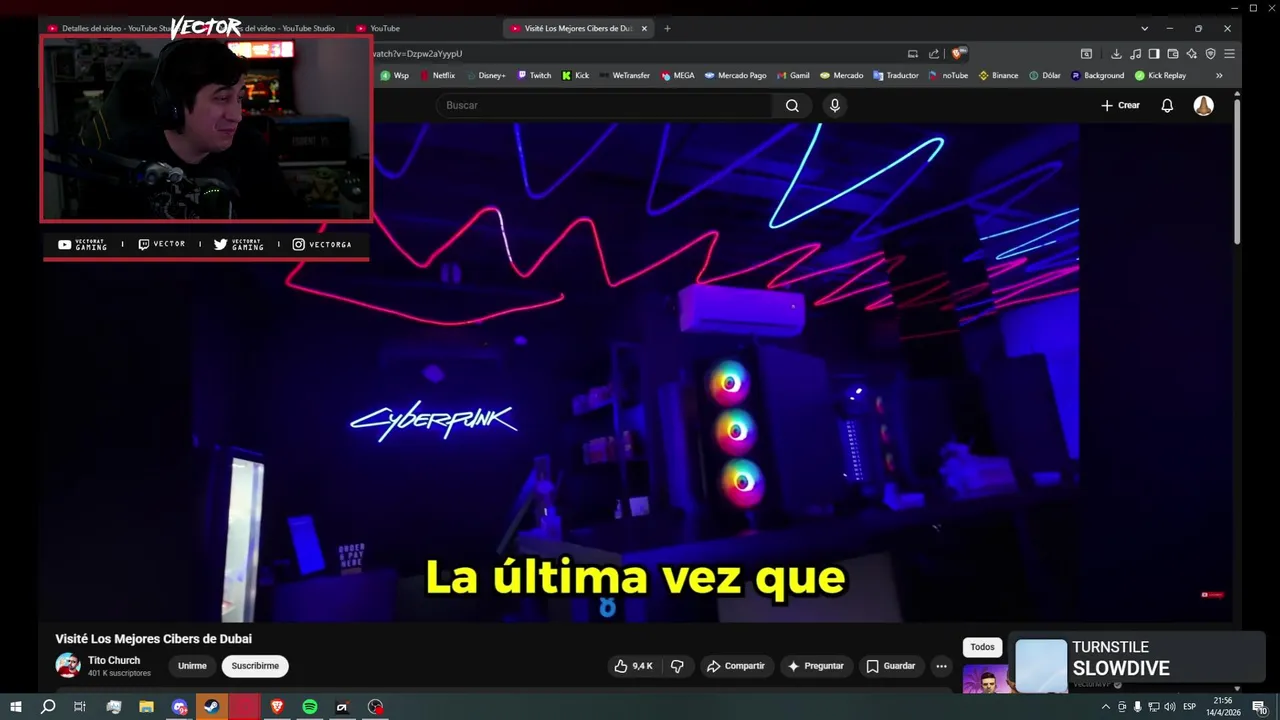
Task: Open the Dólar bookmark
Action: click(1044, 75)
